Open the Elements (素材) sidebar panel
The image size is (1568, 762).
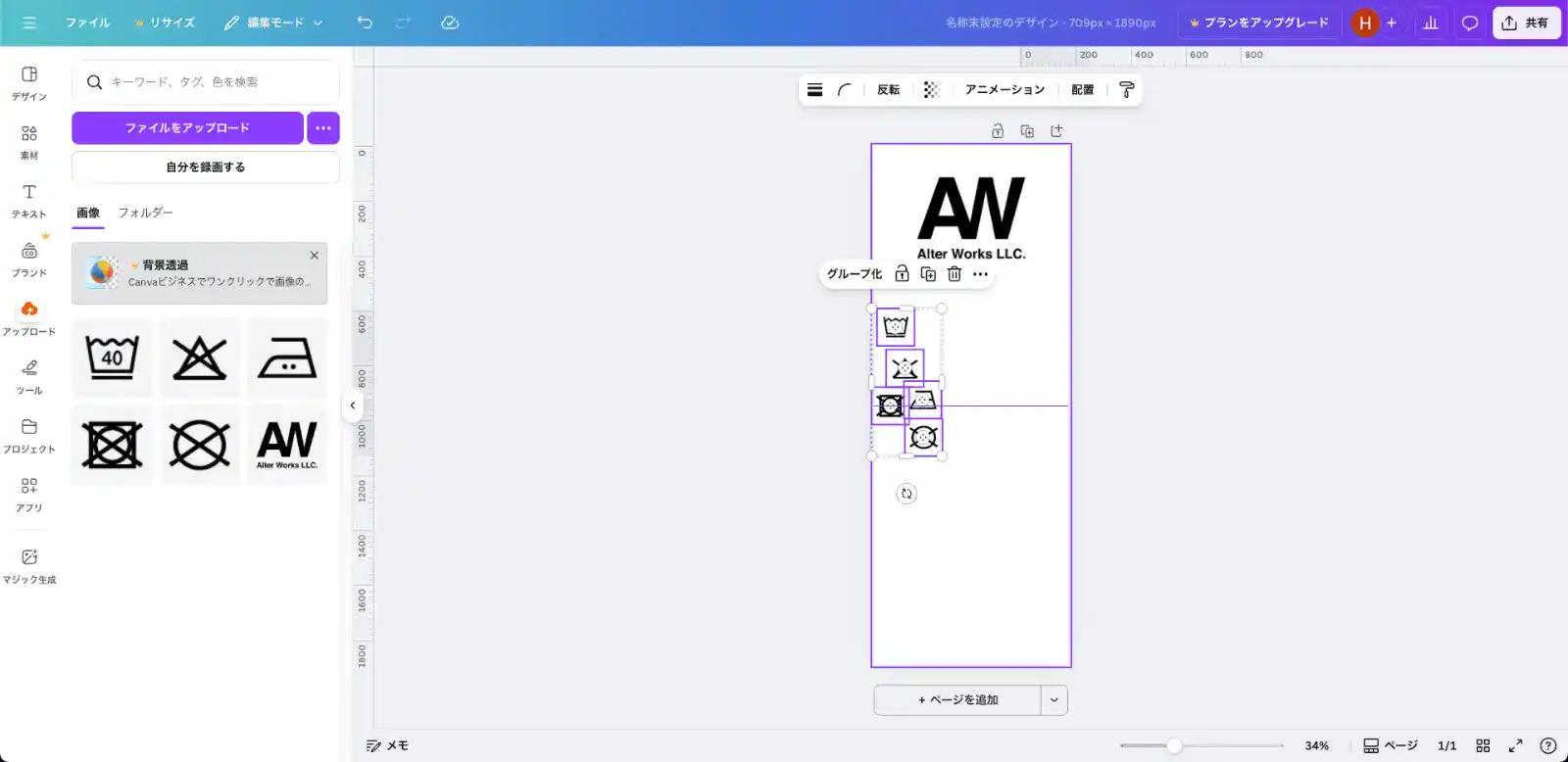click(x=29, y=141)
